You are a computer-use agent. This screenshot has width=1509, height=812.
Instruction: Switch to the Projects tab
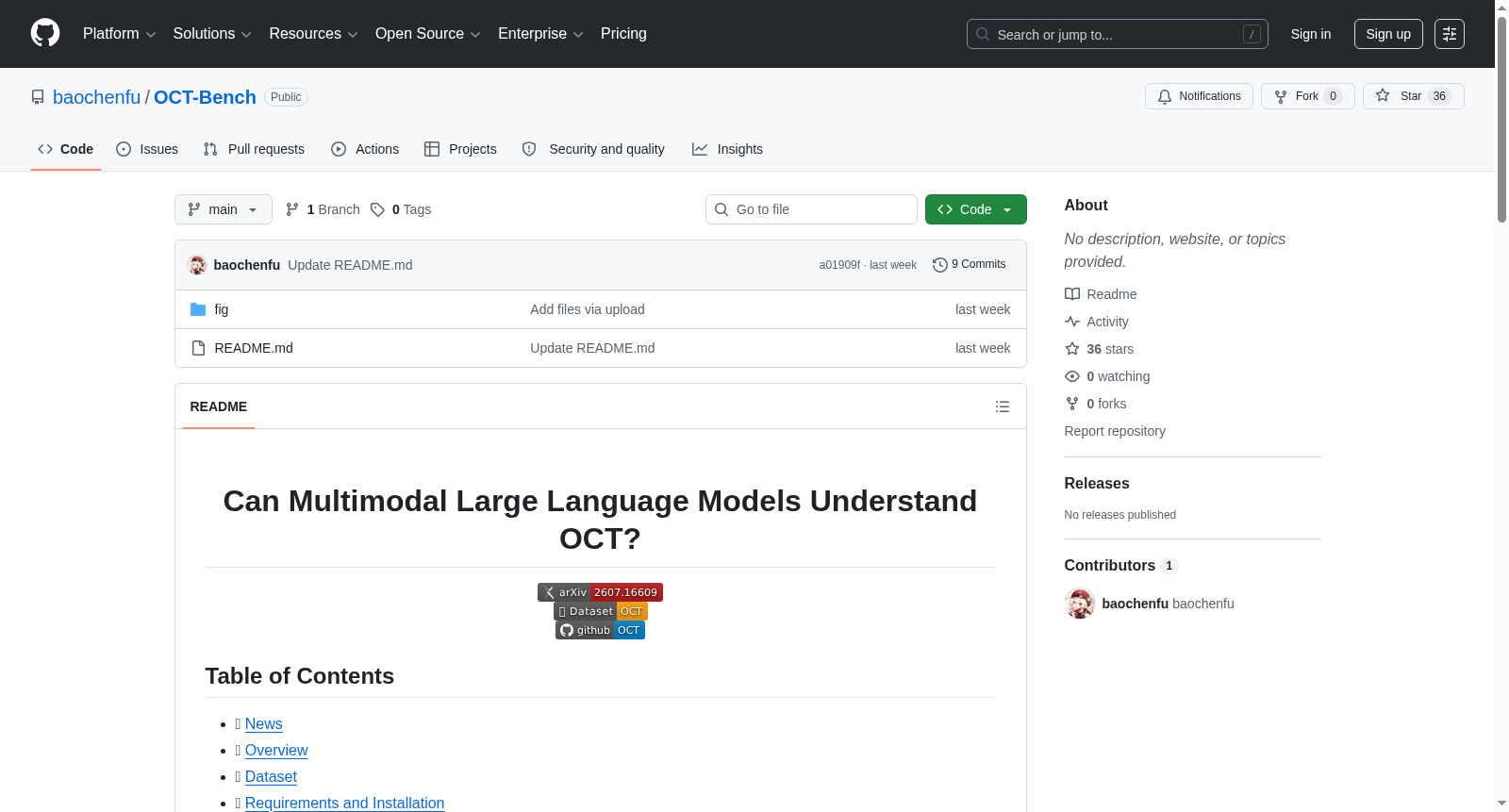tap(460, 149)
